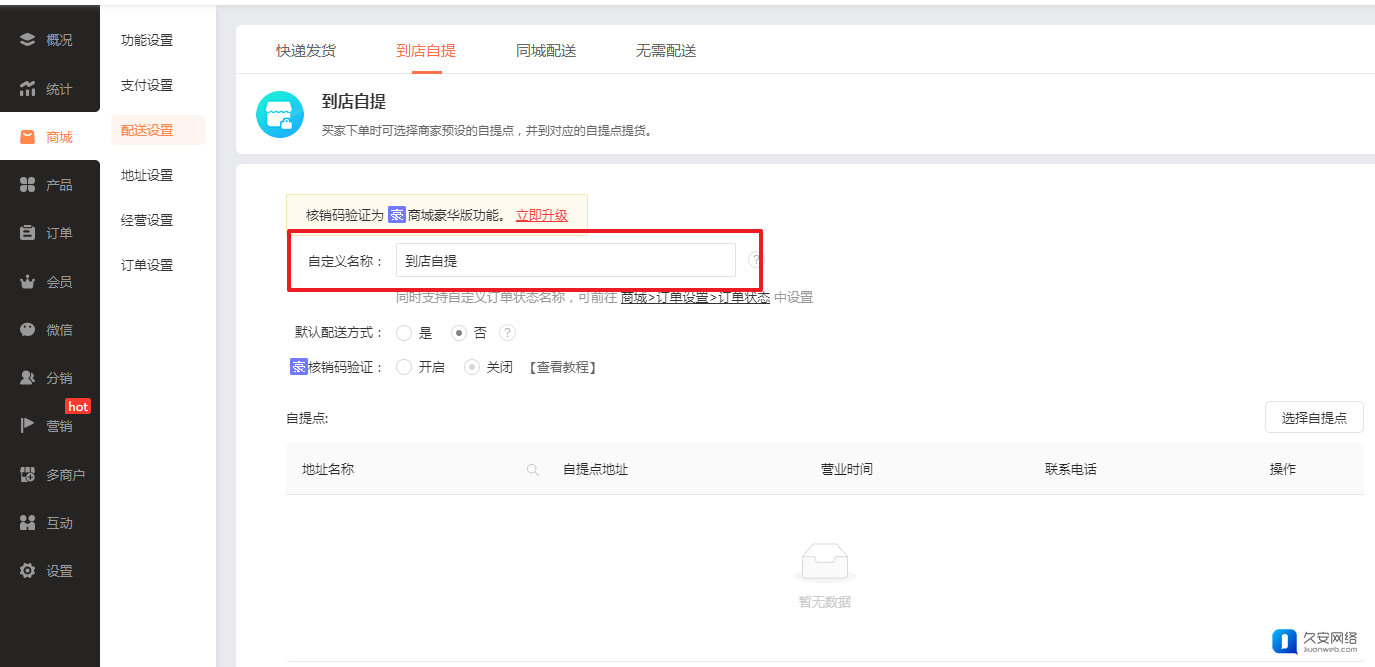Screen dimensions: 1375x667
Task: Open the 无需配送 tab
Action: click(666, 51)
